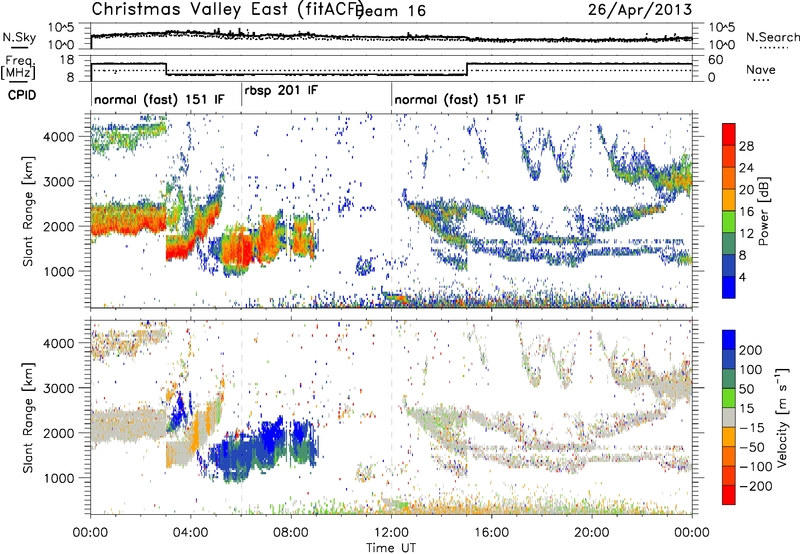Image resolution: width=800 pixels, height=554 pixels.
Task: Click 'normal (fast) 151 IF' label starting at 00:00
Action: tap(159, 99)
